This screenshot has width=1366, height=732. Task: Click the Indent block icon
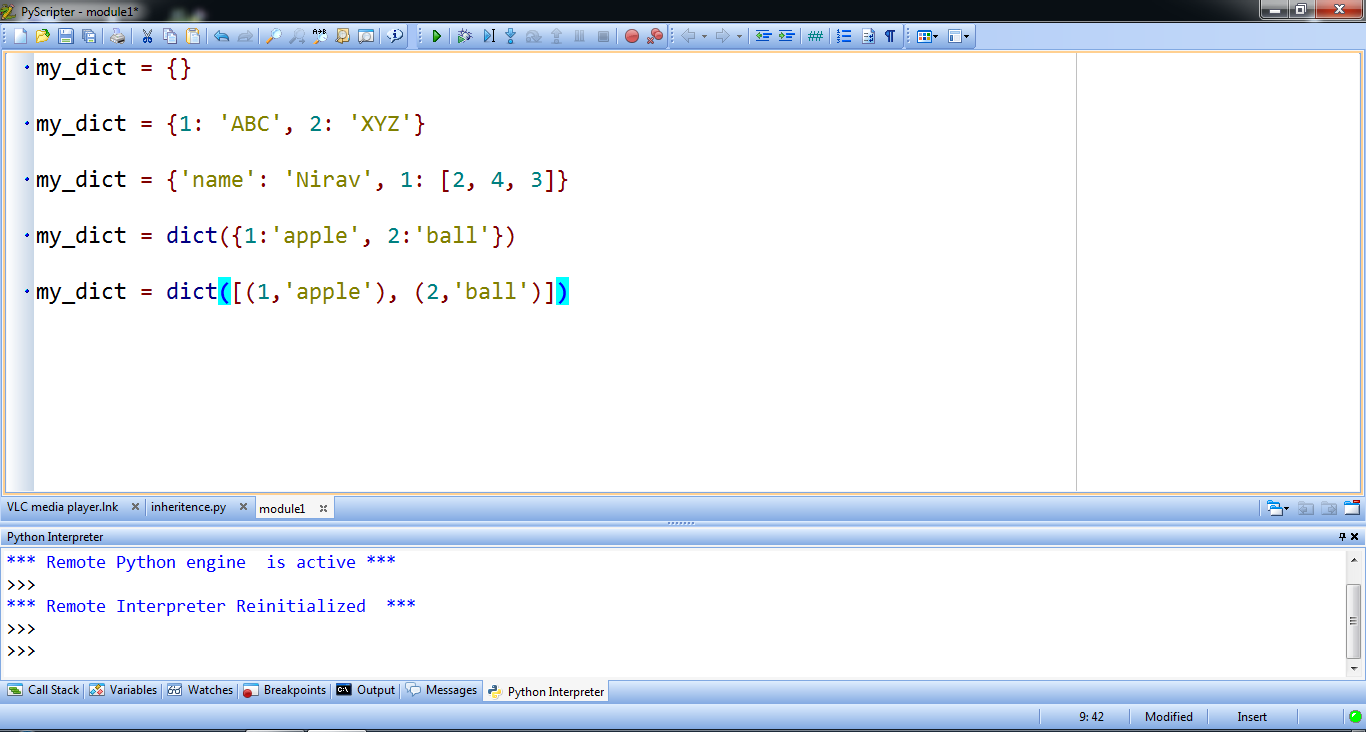(x=788, y=36)
